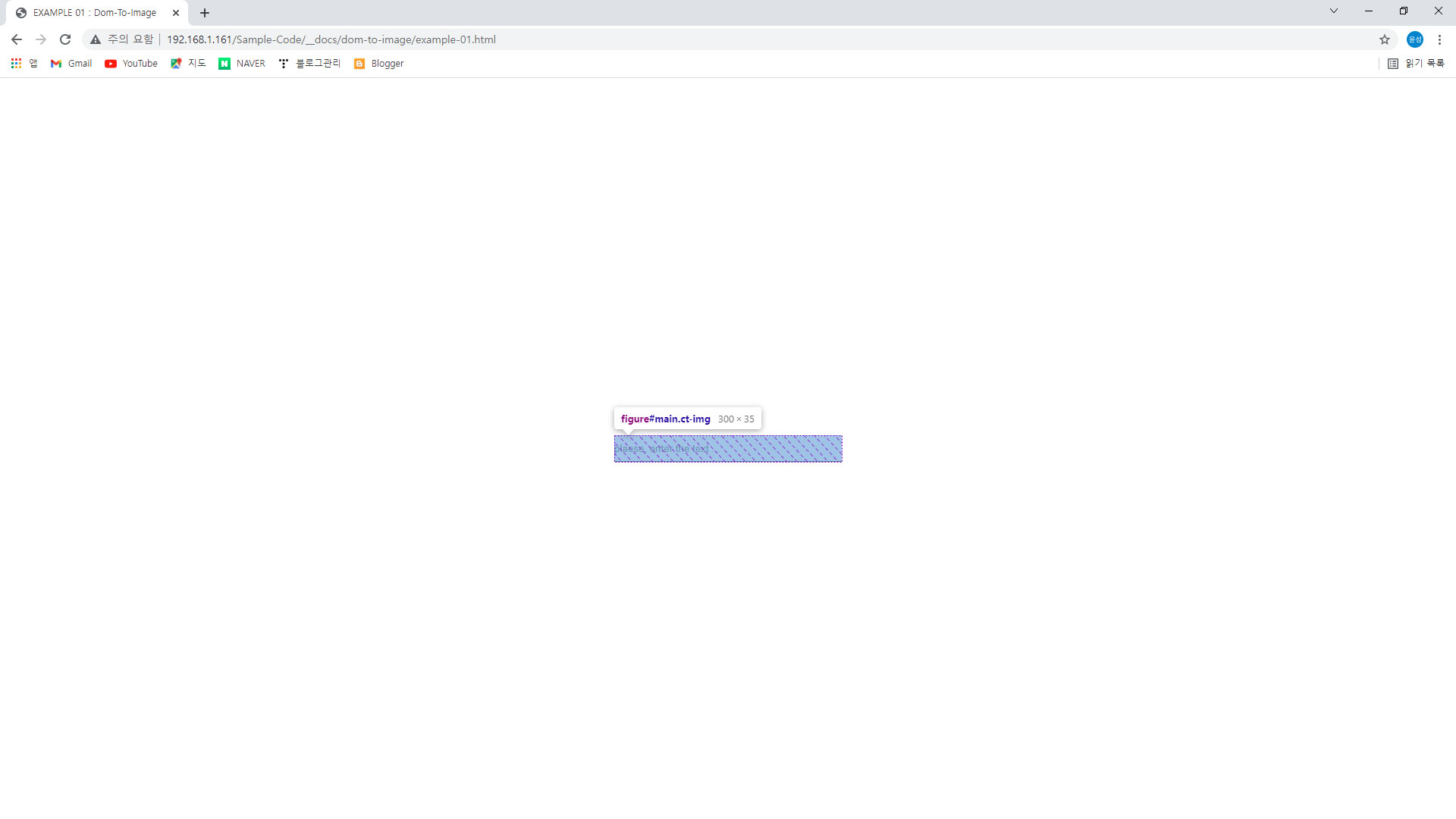Open the YouTube bookmark
The height and width of the screenshot is (819, 1456).
click(131, 64)
